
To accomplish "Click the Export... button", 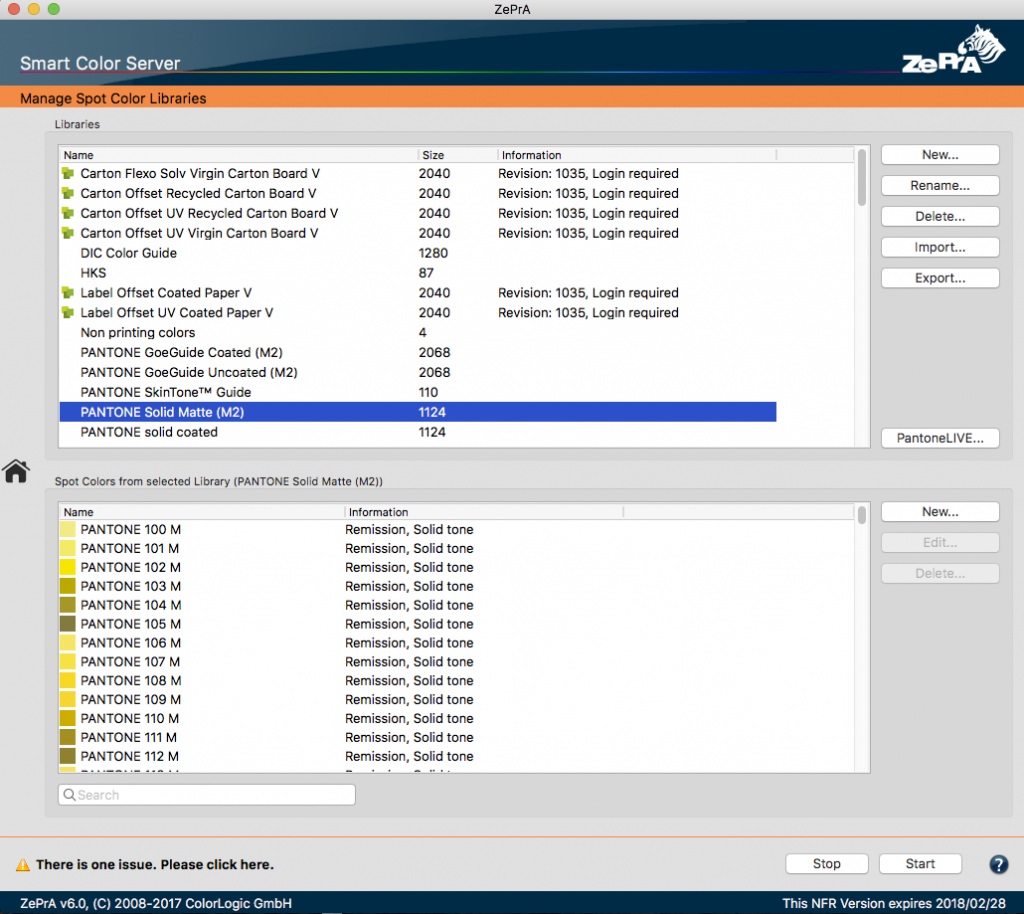I will tap(940, 278).
